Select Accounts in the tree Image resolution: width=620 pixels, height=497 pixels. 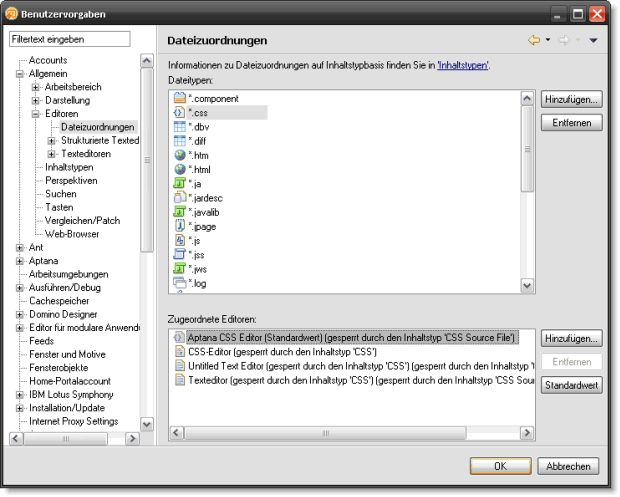(x=48, y=60)
